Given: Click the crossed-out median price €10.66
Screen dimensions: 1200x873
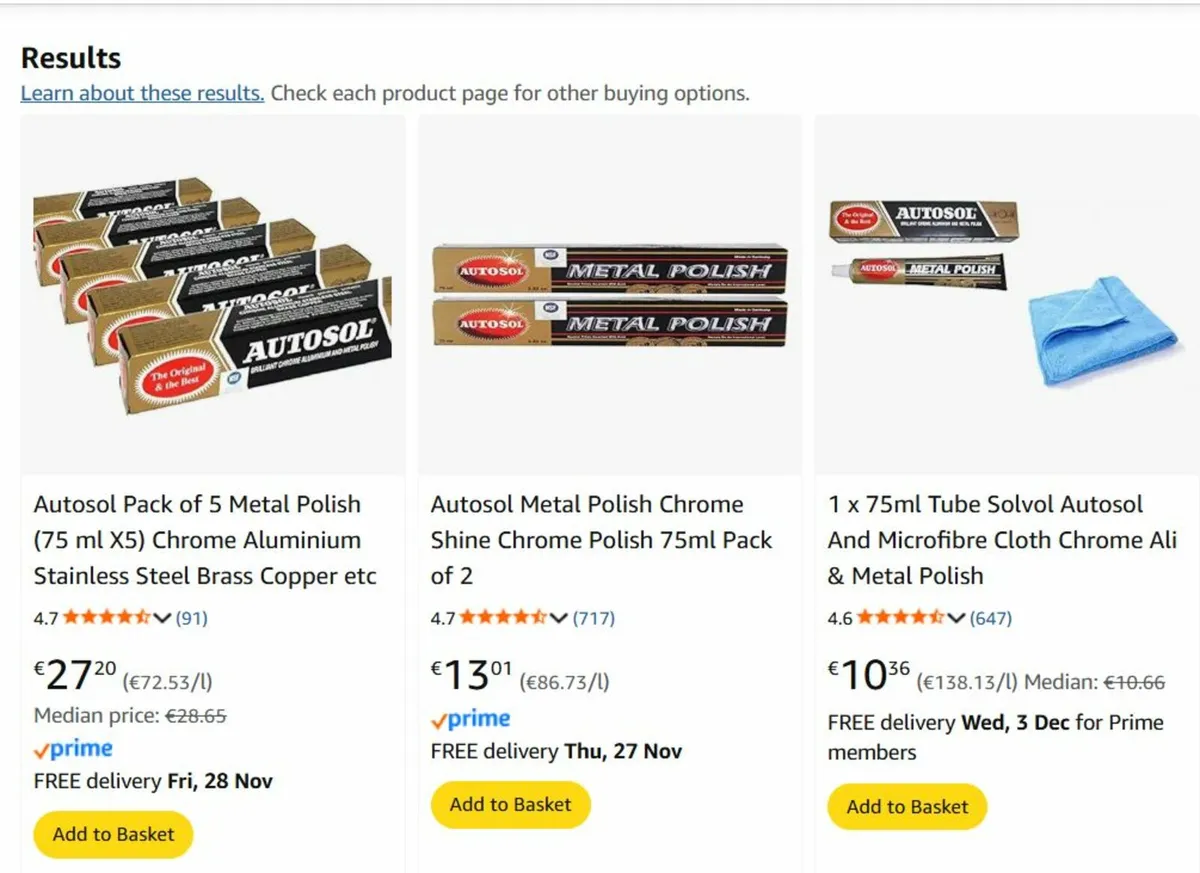Looking at the screenshot, I should click(x=1132, y=681).
